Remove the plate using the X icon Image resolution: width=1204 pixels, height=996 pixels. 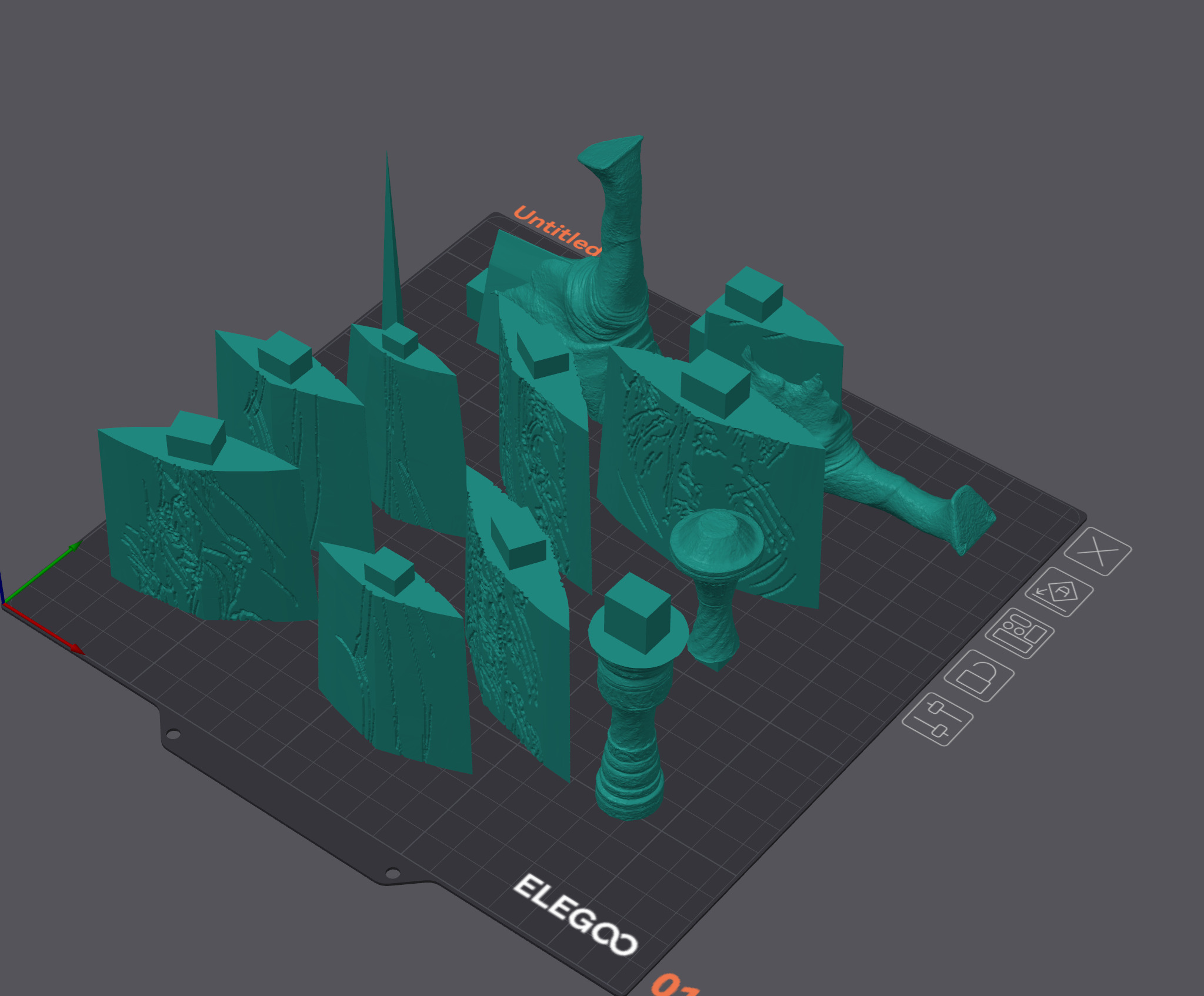click(x=1098, y=552)
